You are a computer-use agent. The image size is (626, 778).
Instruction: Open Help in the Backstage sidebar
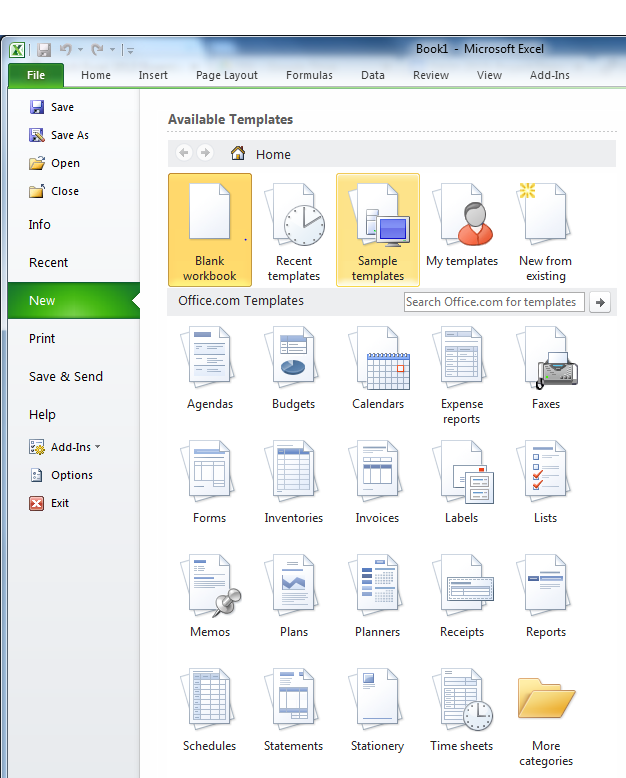pos(42,414)
